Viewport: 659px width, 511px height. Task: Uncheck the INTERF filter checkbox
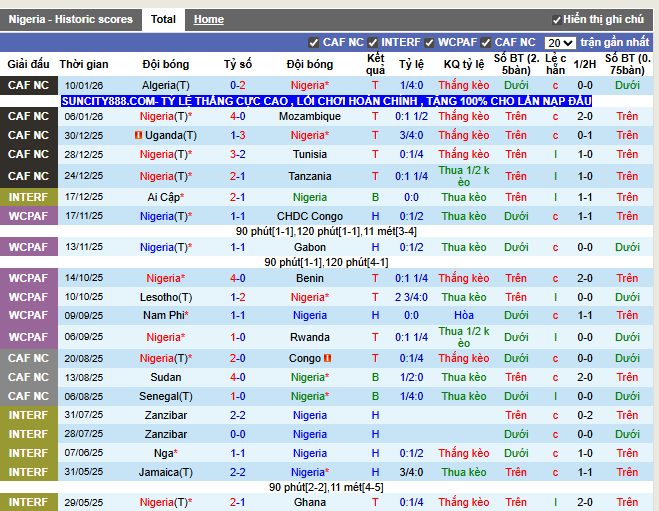(372, 42)
